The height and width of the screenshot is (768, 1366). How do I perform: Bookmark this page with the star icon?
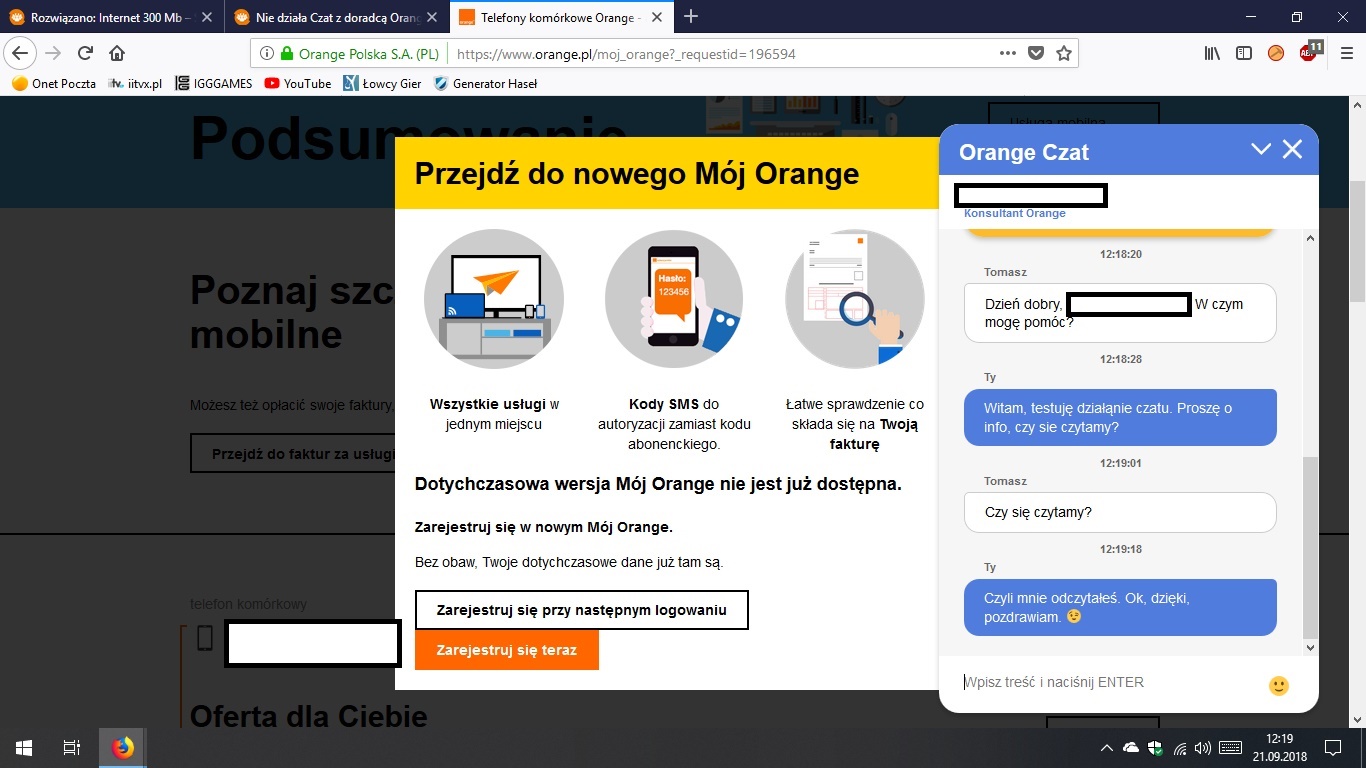pyautogui.click(x=1063, y=54)
